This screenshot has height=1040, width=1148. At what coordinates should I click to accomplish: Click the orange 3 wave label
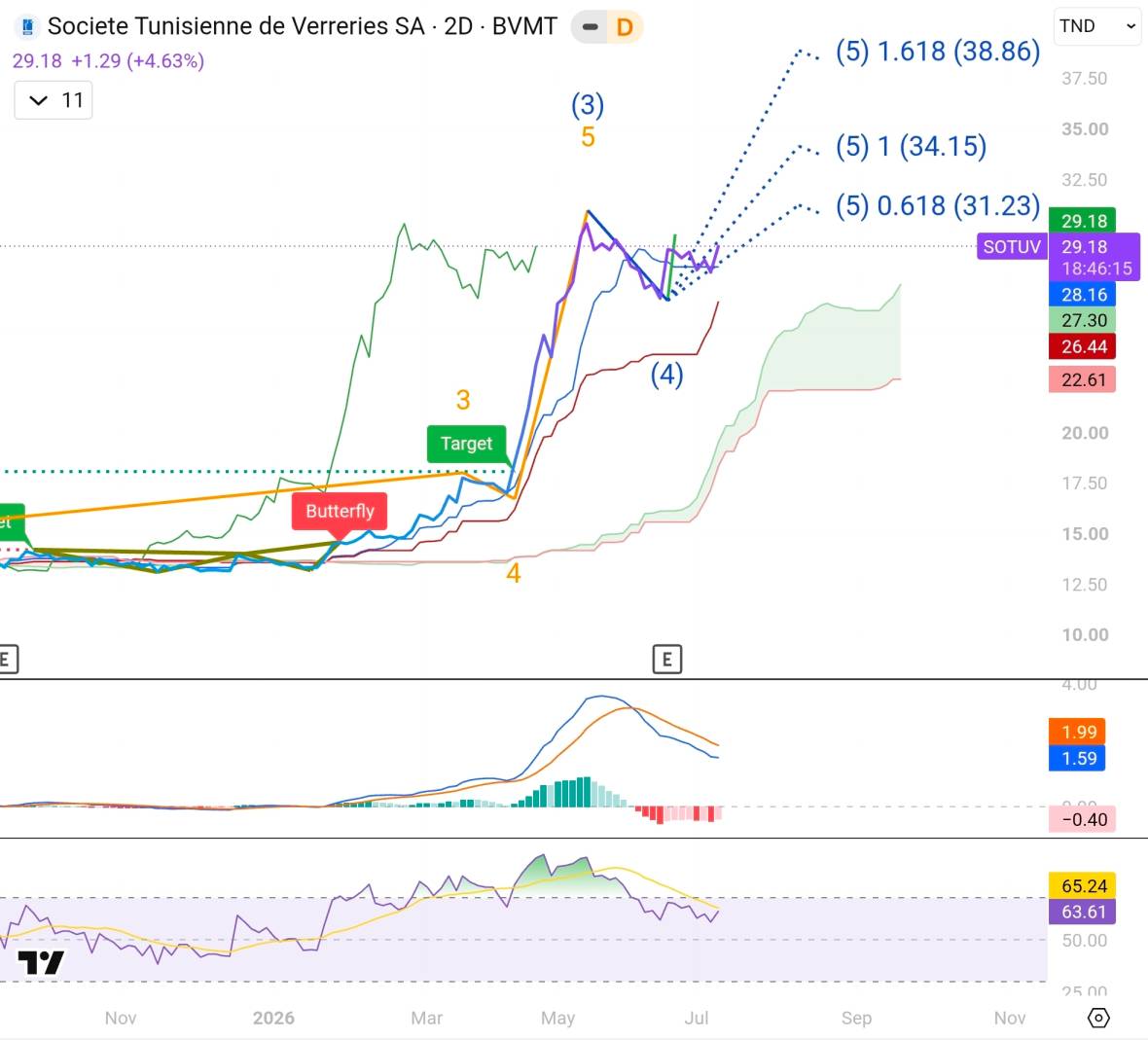point(463,400)
